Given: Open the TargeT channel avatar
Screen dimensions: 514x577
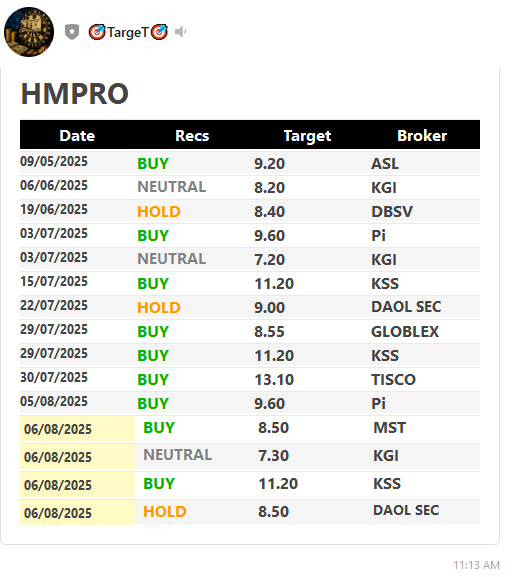Looking at the screenshot, I should click(29, 32).
